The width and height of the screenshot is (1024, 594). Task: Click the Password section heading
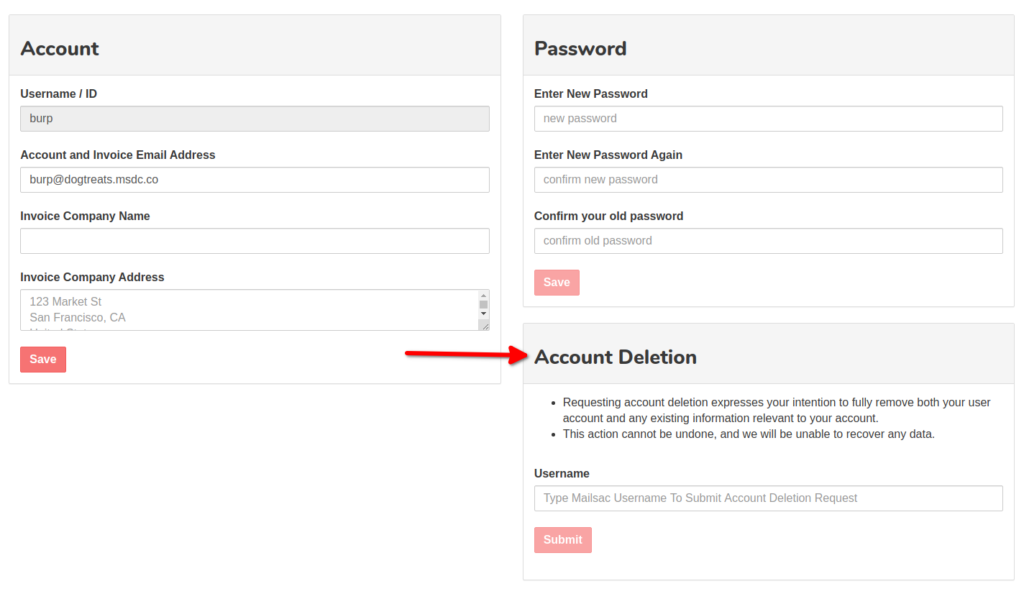[x=580, y=48]
